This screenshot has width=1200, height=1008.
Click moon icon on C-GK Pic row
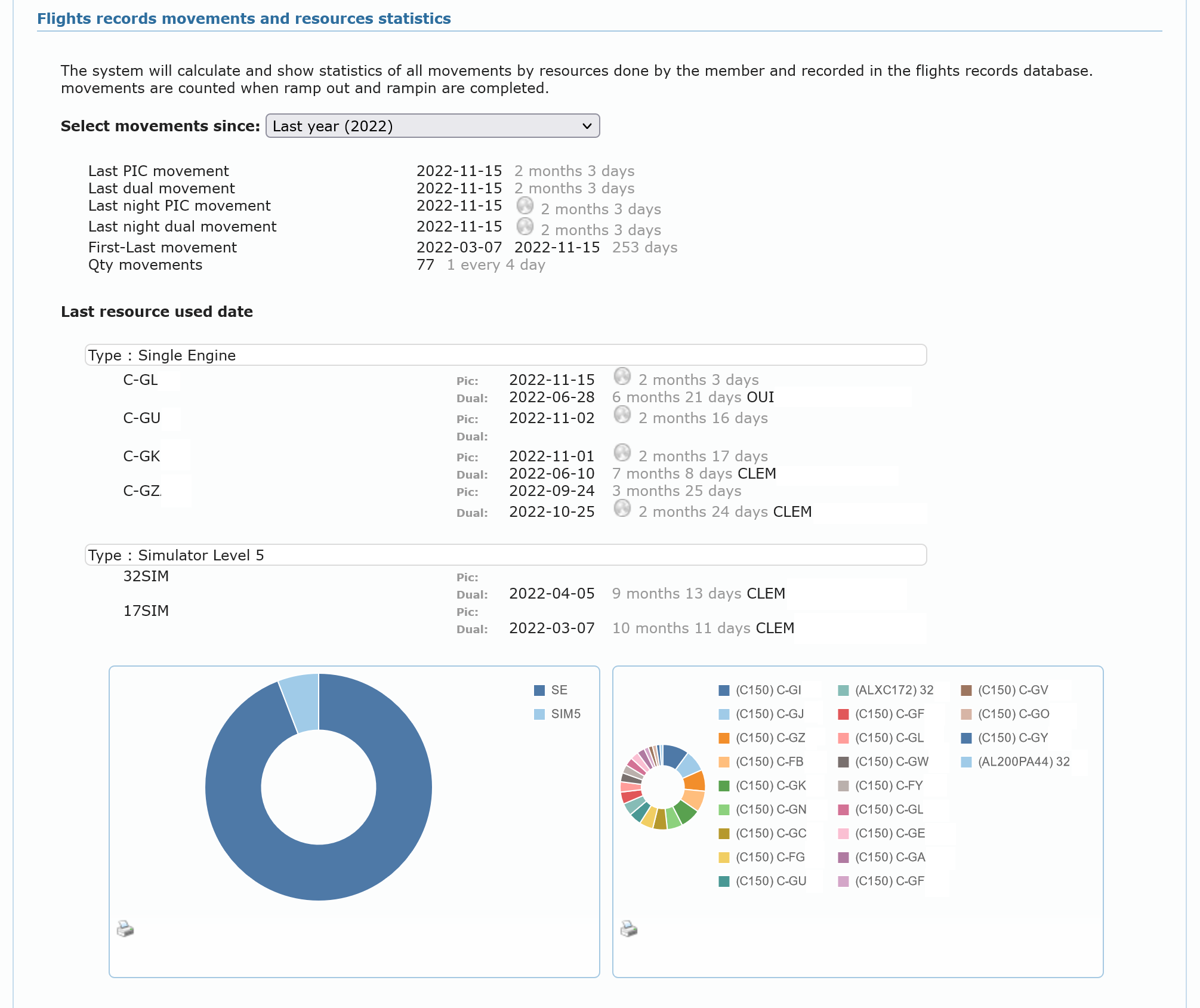click(x=622, y=452)
